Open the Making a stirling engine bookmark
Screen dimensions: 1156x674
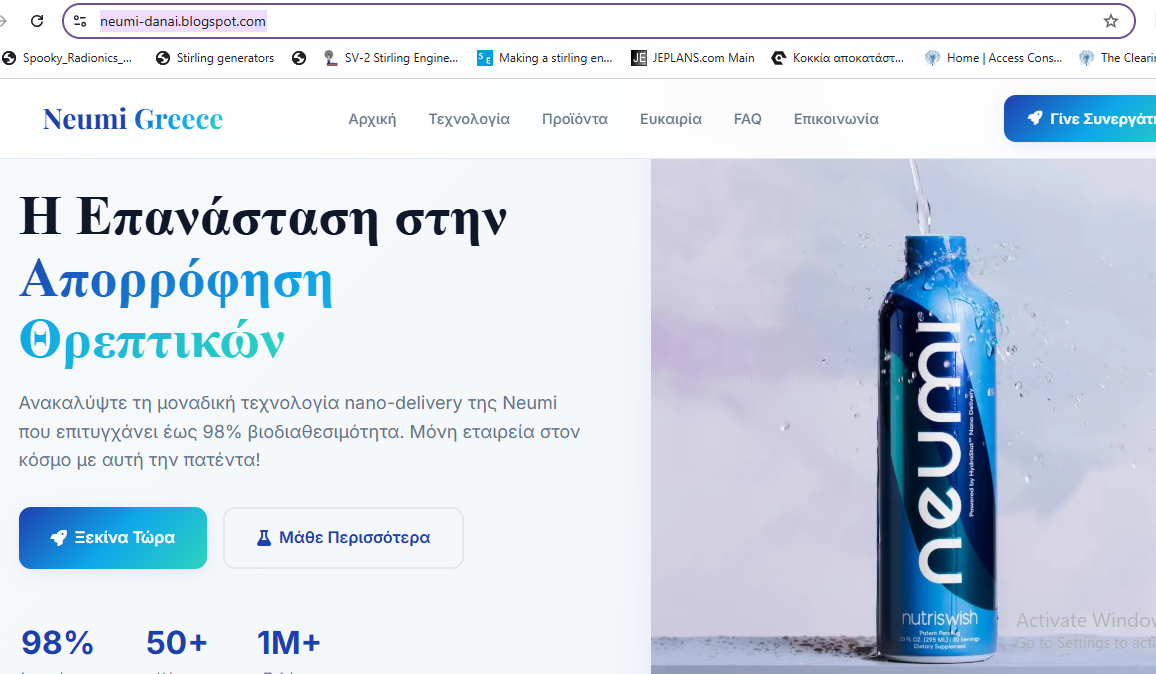[x=545, y=58]
